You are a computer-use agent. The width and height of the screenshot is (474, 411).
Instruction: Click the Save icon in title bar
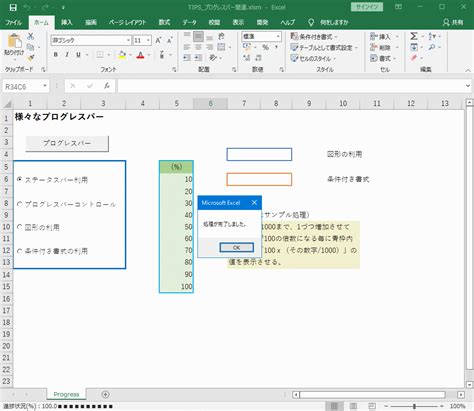click(x=13, y=7)
